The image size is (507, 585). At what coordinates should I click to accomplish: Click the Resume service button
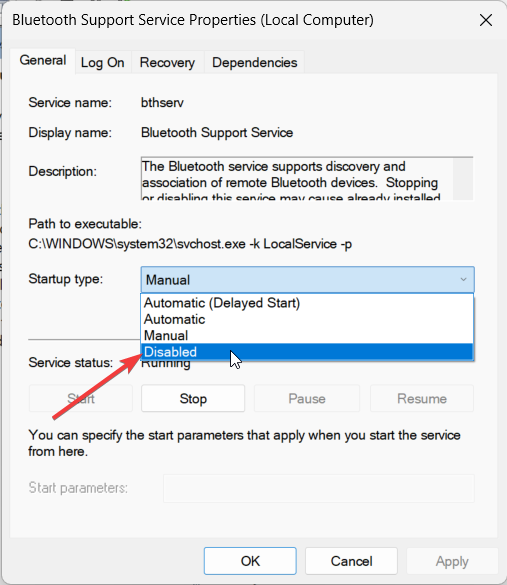tap(422, 398)
